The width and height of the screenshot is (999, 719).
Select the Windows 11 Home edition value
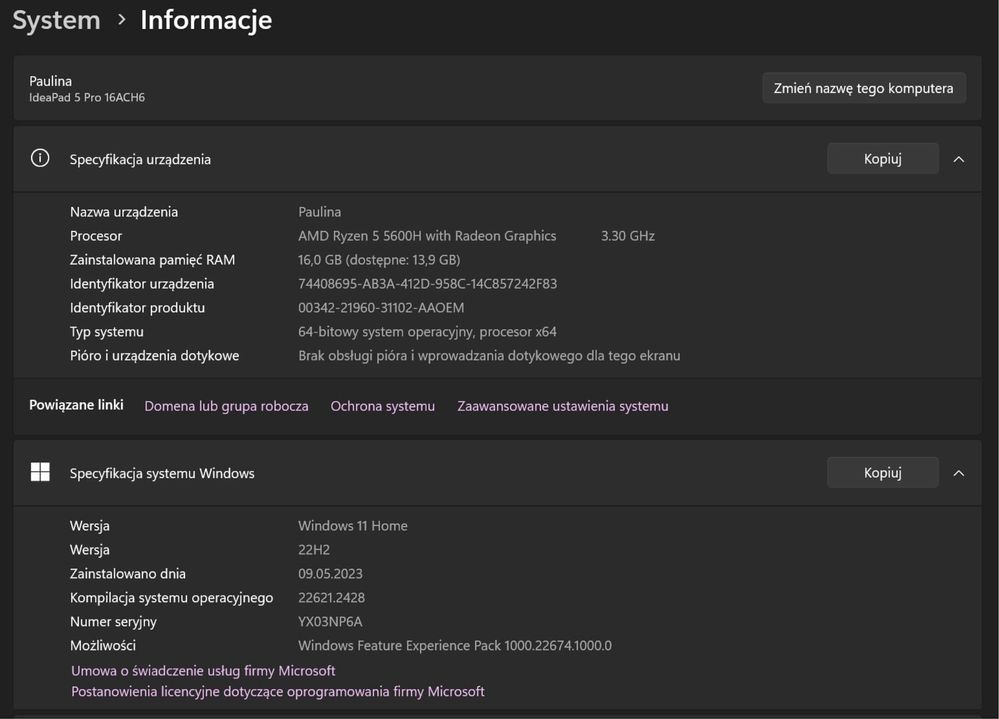point(352,525)
